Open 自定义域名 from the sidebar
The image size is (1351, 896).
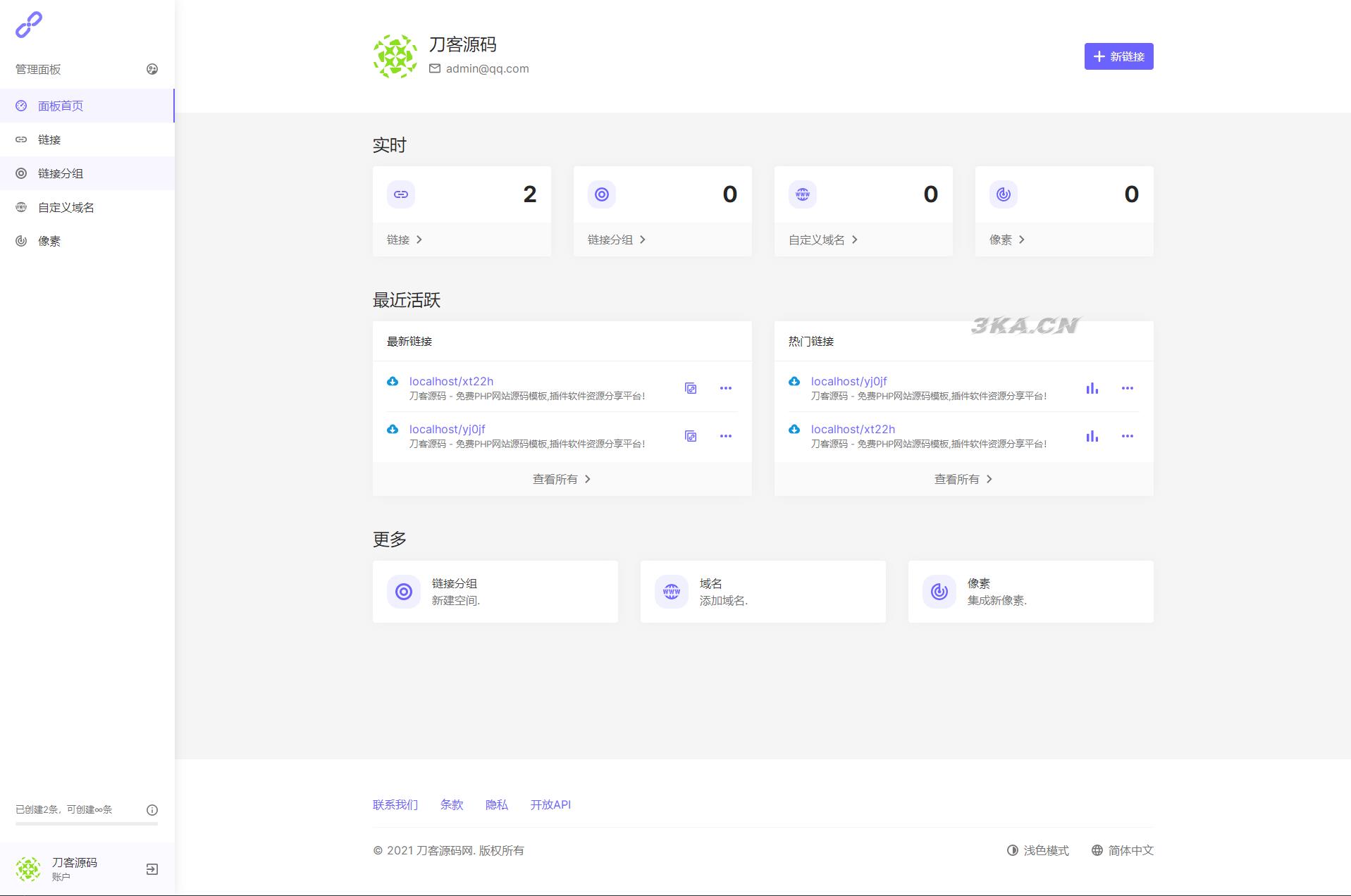point(66,207)
